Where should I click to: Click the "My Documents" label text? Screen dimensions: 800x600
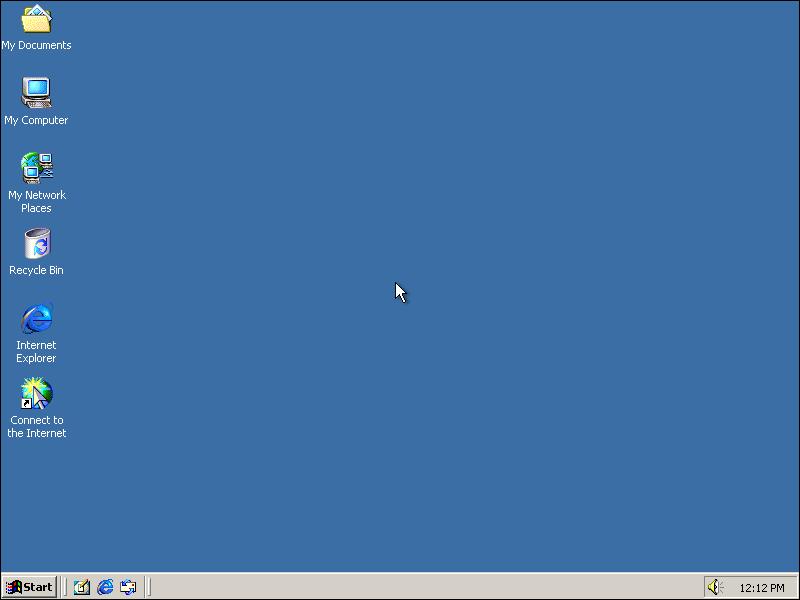pos(36,45)
